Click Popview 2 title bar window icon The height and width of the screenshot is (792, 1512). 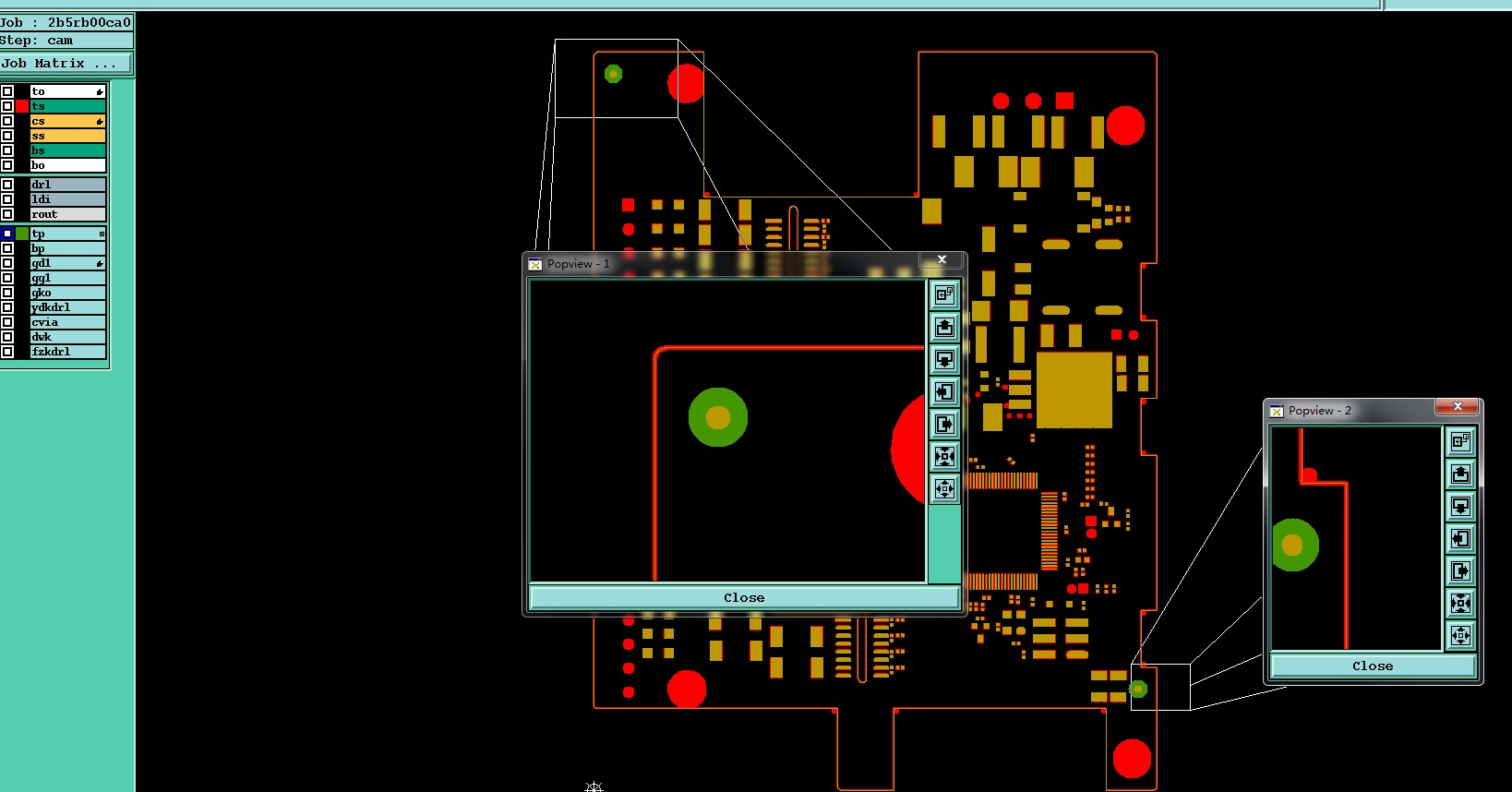coord(1277,411)
